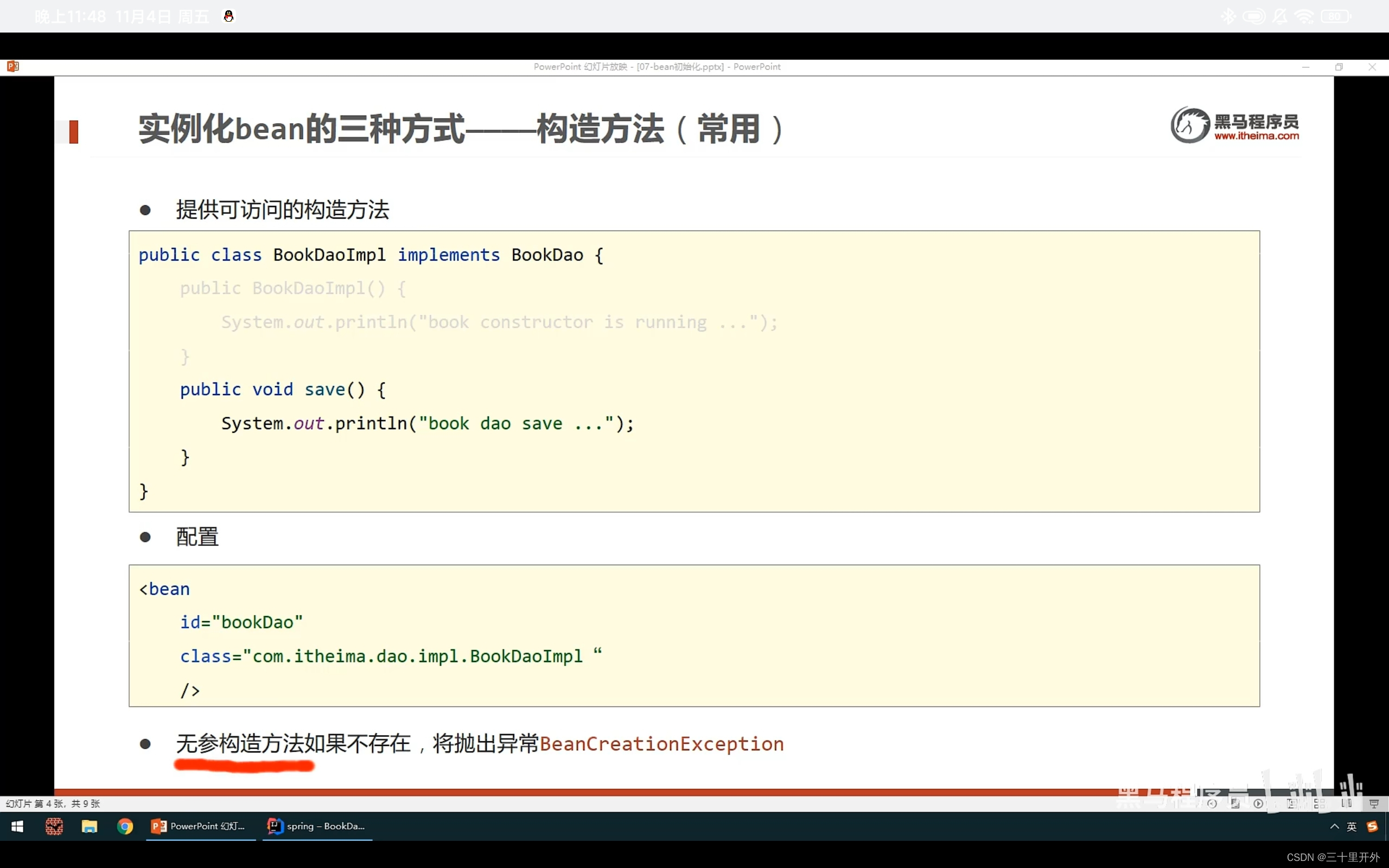Image resolution: width=1389 pixels, height=868 pixels.
Task: Open the brick-wall app on taskbar
Action: click(54, 826)
